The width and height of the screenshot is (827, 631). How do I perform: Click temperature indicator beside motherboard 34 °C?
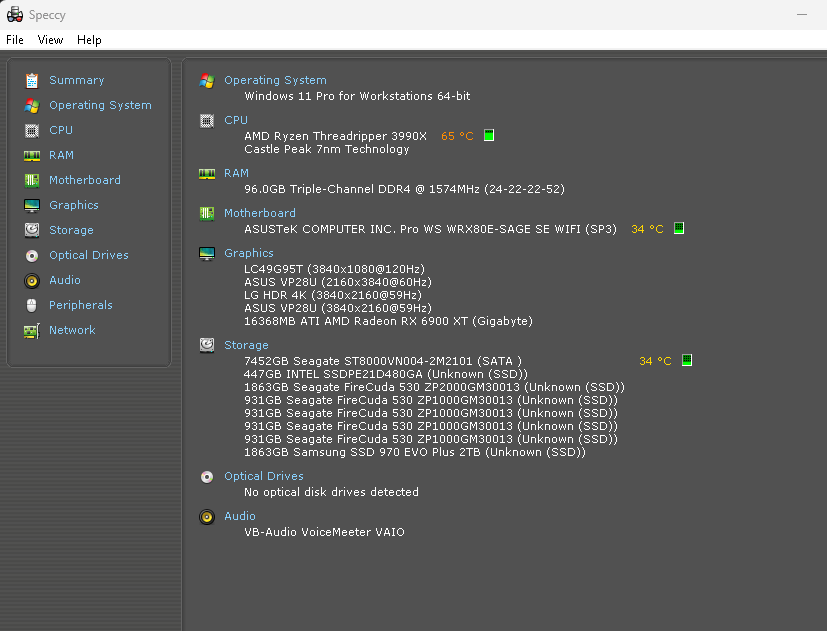point(679,228)
